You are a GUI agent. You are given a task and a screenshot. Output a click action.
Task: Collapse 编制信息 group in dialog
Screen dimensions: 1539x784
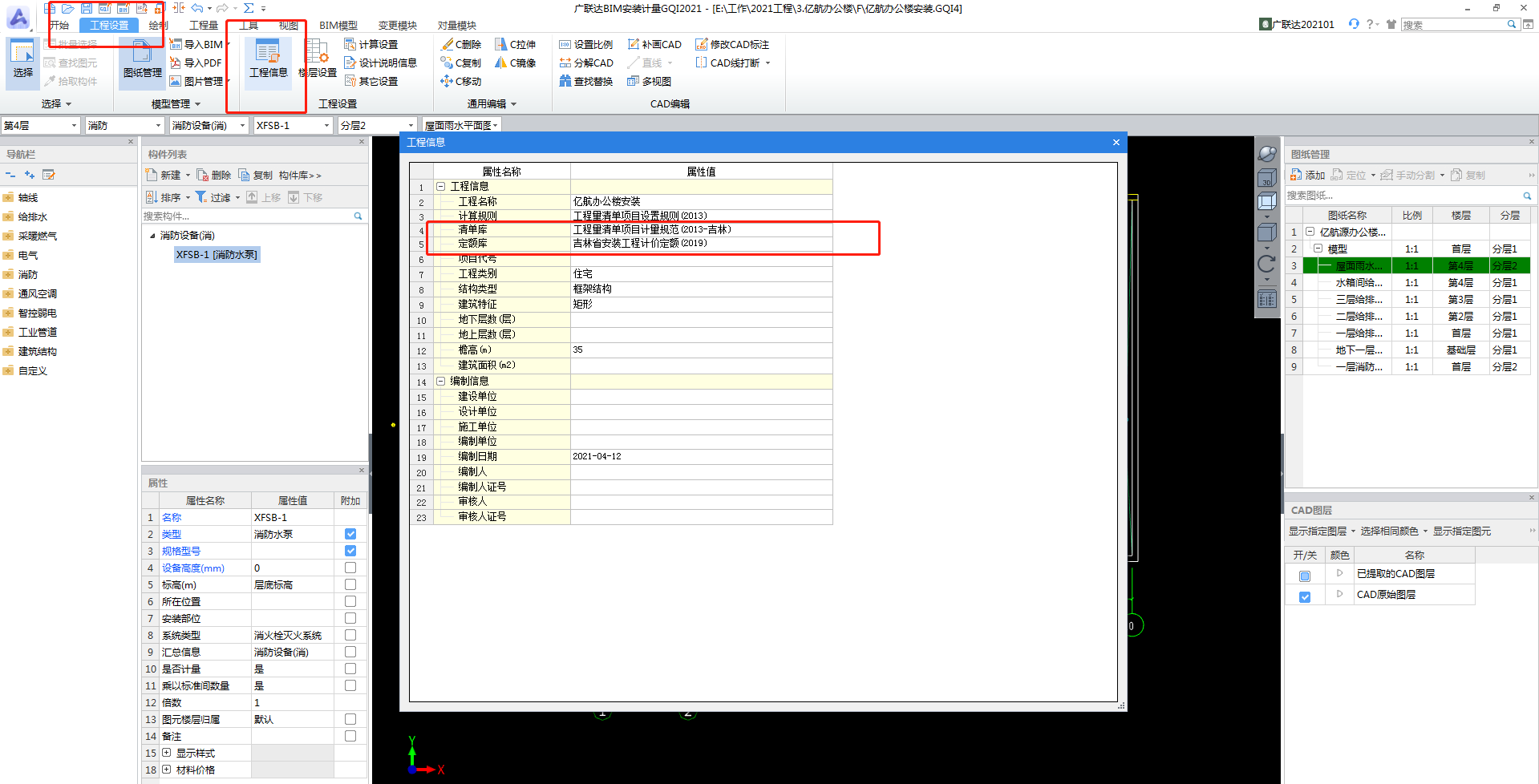click(x=441, y=382)
